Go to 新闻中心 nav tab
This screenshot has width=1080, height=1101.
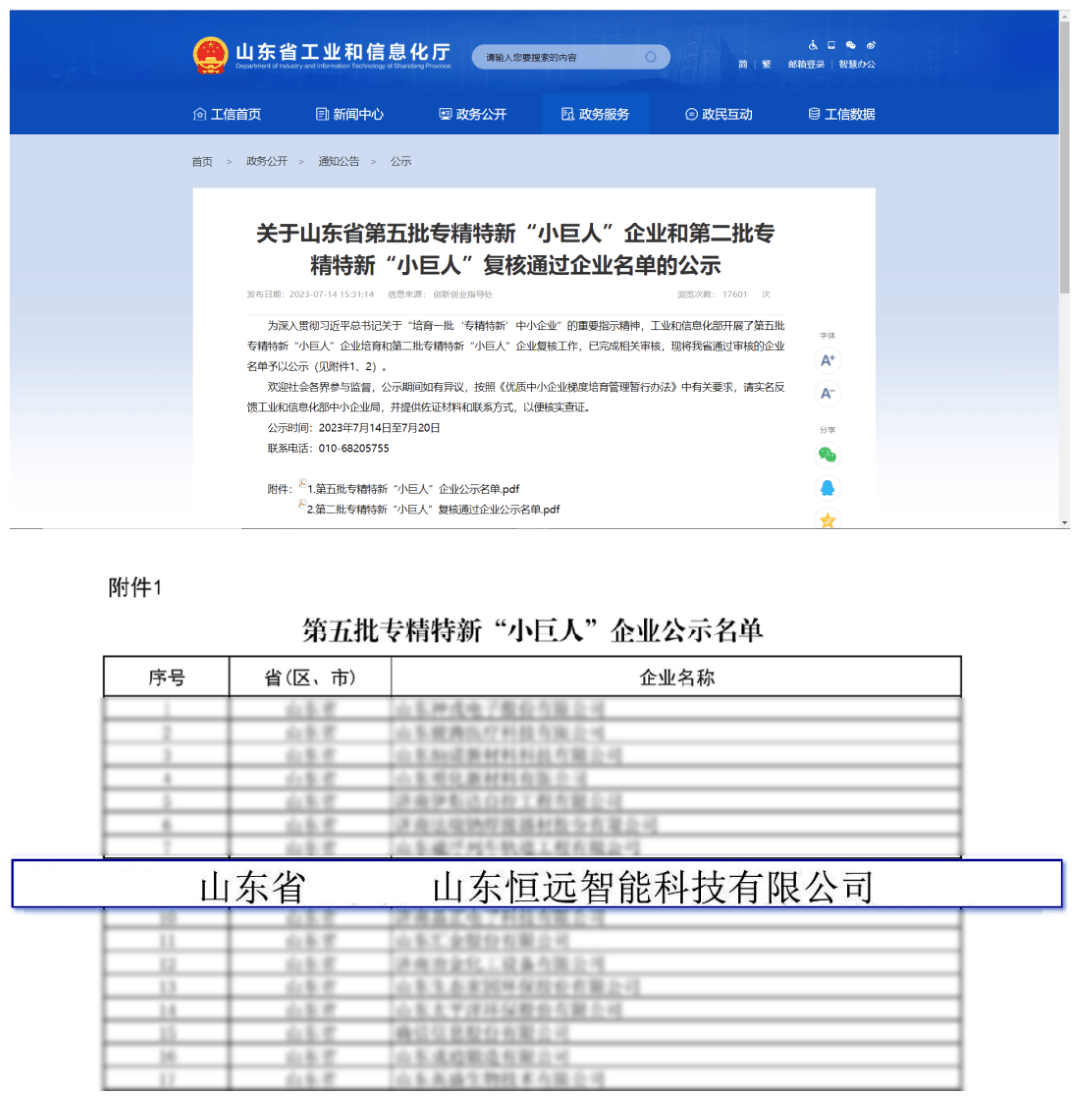(350, 114)
